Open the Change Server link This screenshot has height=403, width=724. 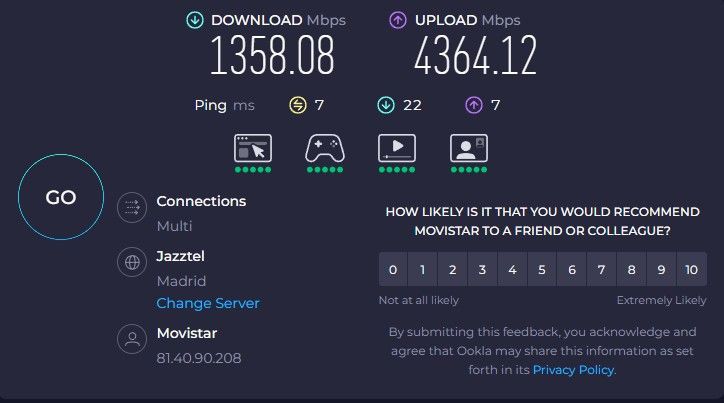(207, 303)
